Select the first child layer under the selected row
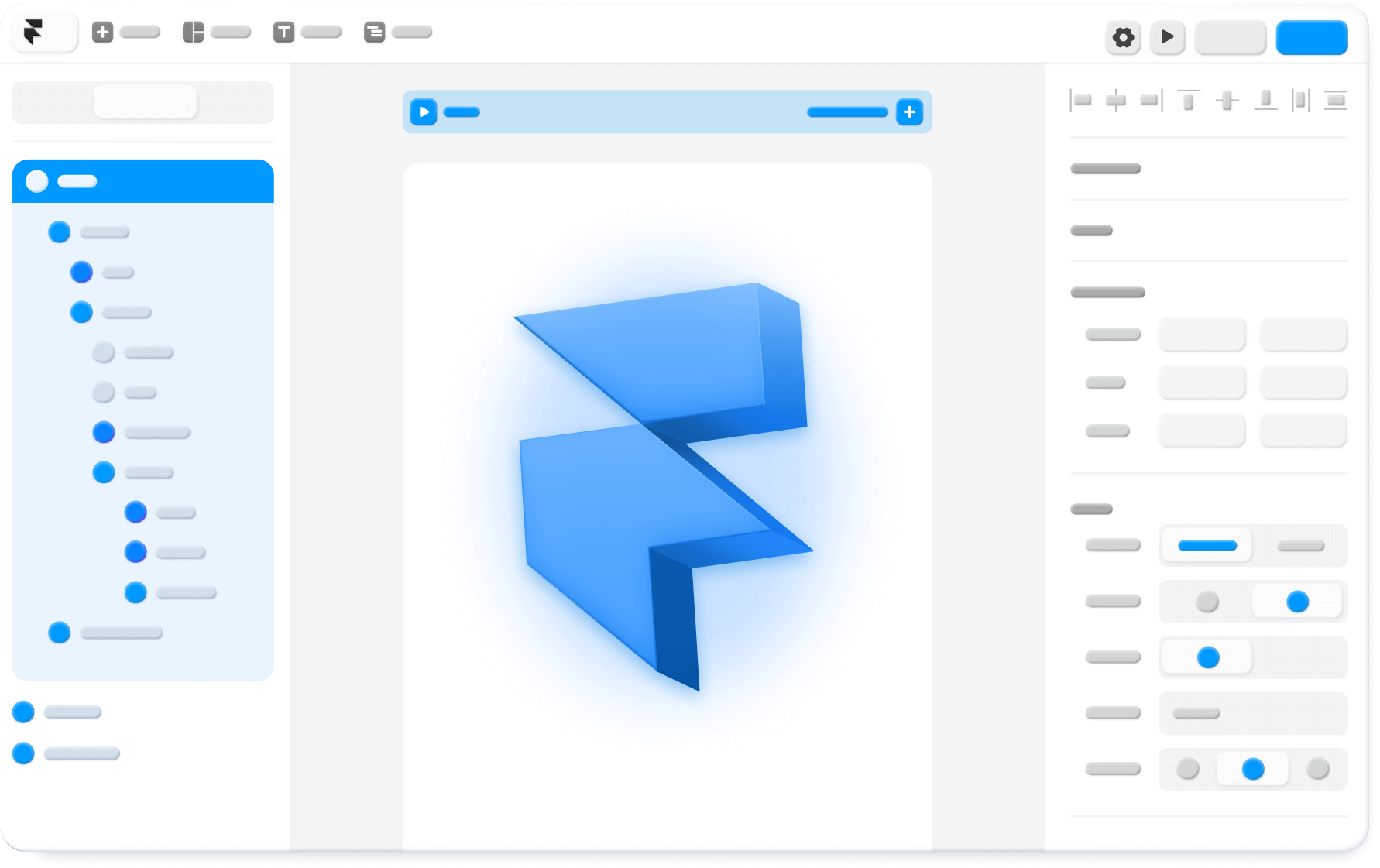Screen dimensions: 1380x868 (x=89, y=232)
